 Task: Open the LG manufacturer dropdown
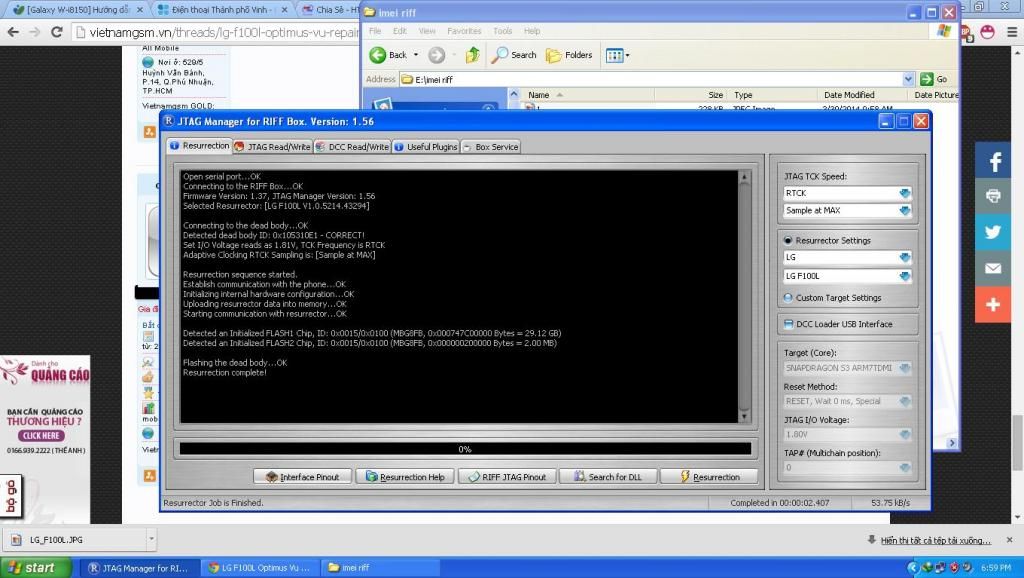pyautogui.click(x=904, y=257)
